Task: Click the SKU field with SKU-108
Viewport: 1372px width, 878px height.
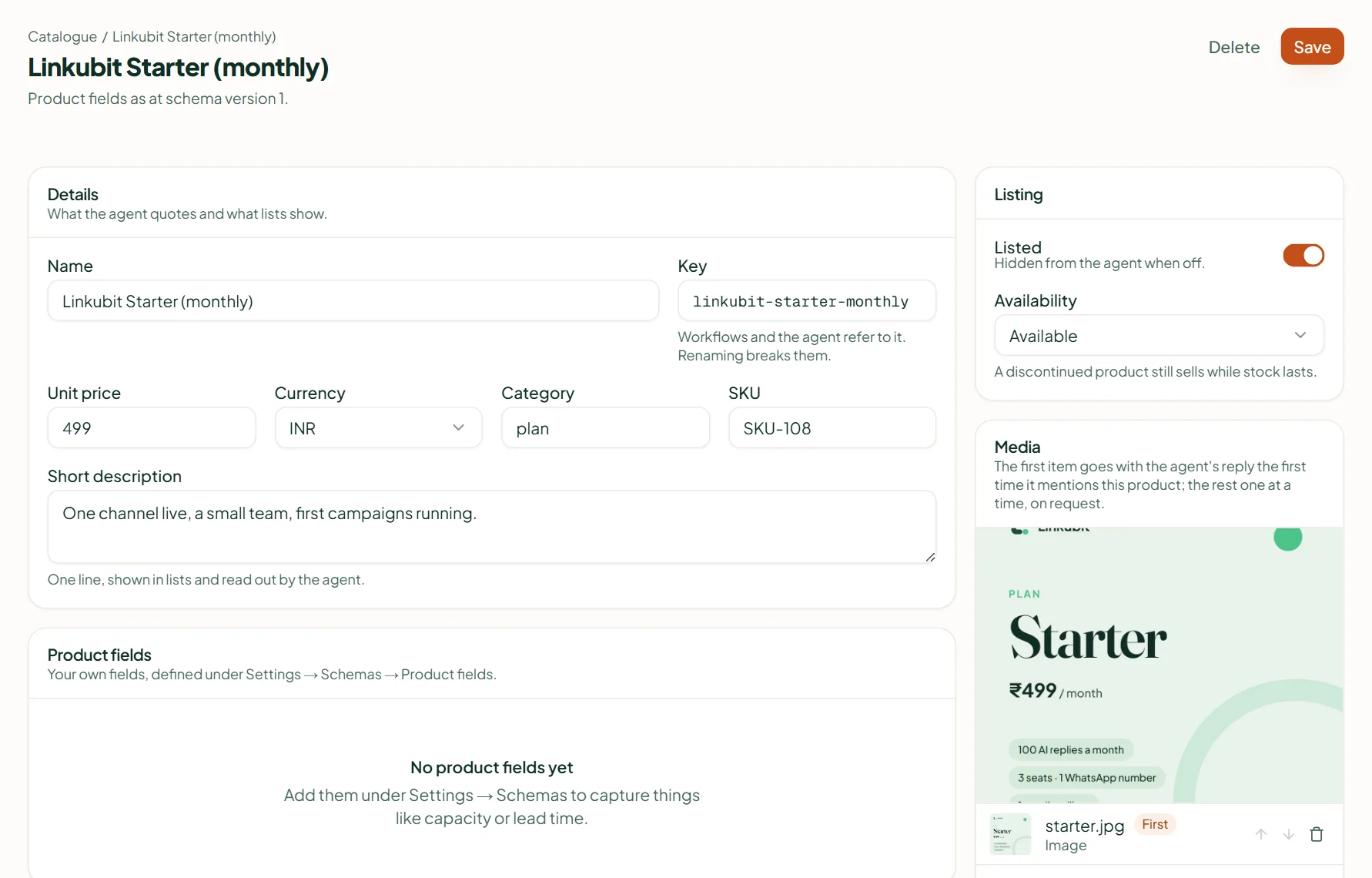Action: (832, 428)
